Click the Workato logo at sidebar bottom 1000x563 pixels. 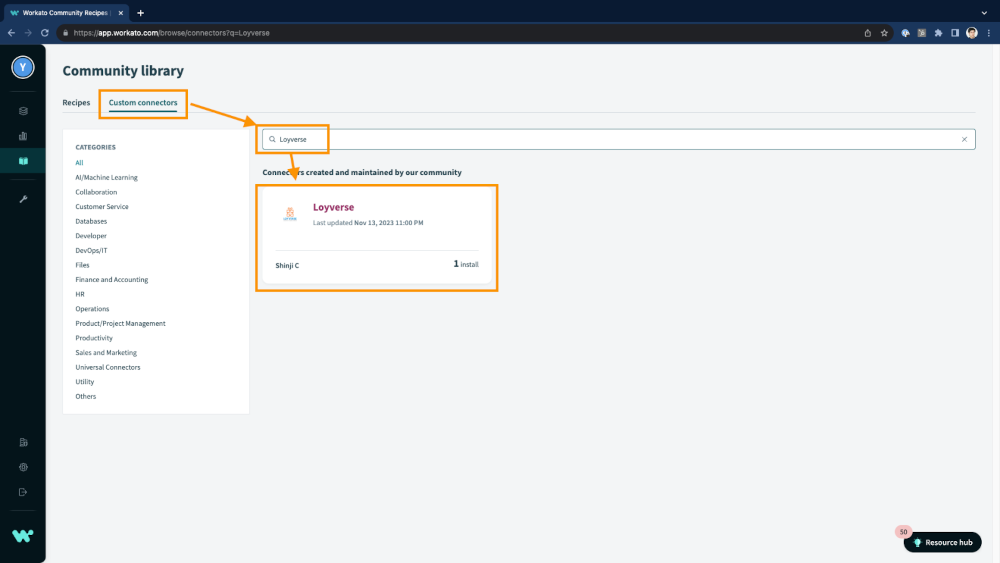click(x=22, y=536)
